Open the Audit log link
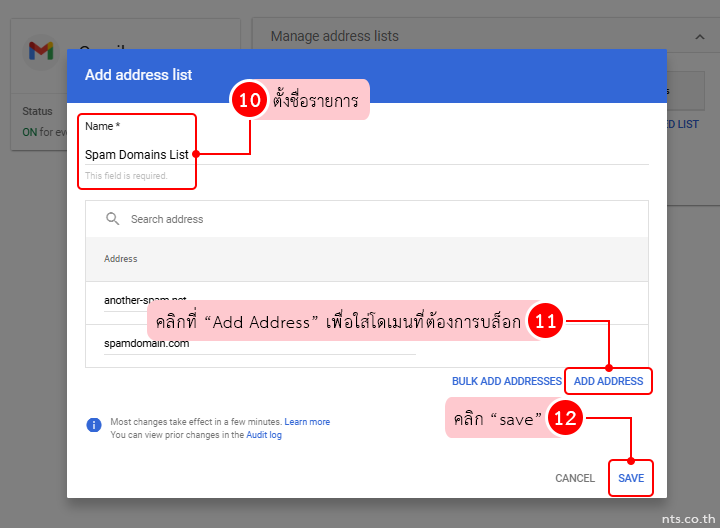Image resolution: width=720 pixels, height=528 pixels. pyautogui.click(x=264, y=435)
